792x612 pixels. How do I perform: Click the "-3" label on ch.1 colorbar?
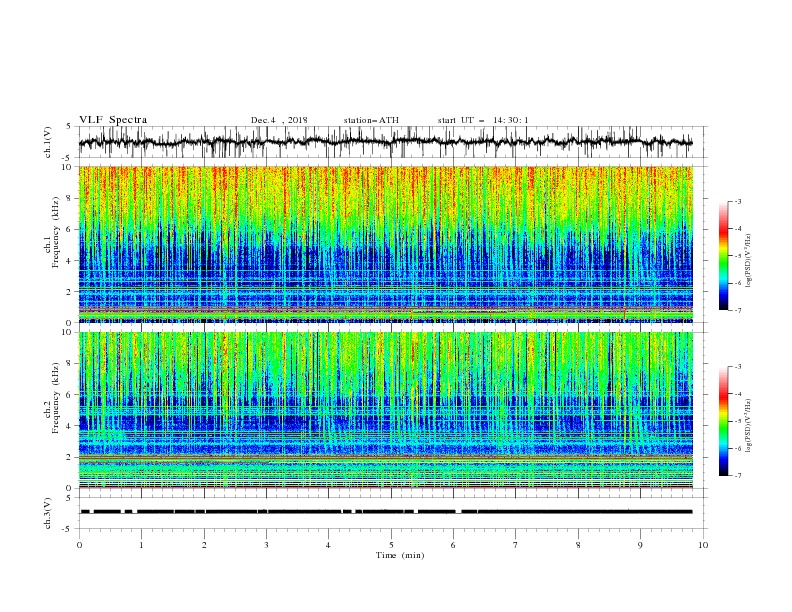(x=738, y=201)
